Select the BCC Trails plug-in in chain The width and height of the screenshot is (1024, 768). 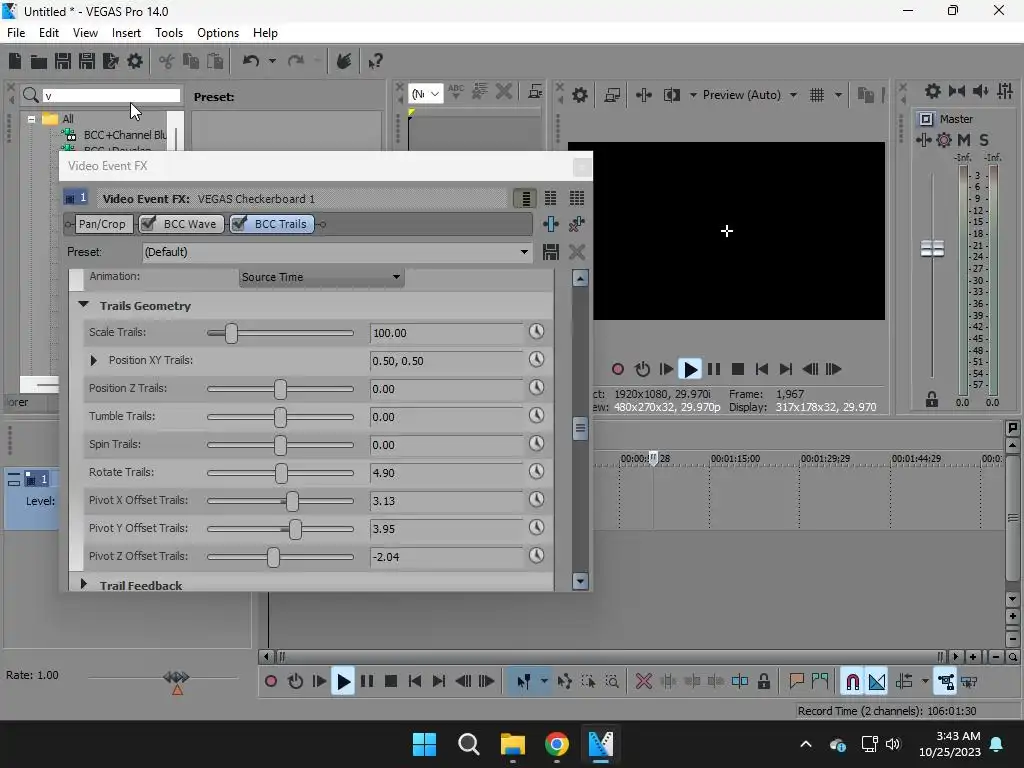point(280,224)
